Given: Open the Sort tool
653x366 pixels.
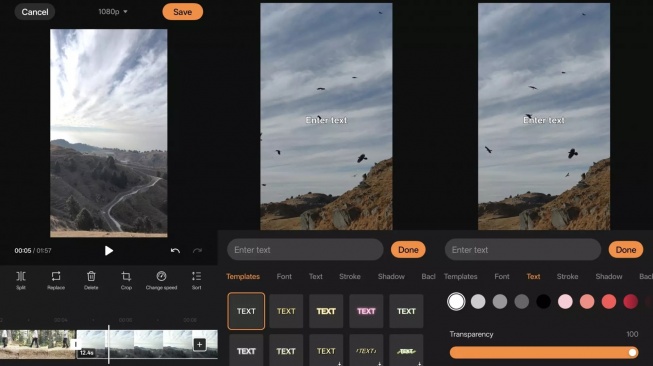Looking at the screenshot, I should (196, 280).
